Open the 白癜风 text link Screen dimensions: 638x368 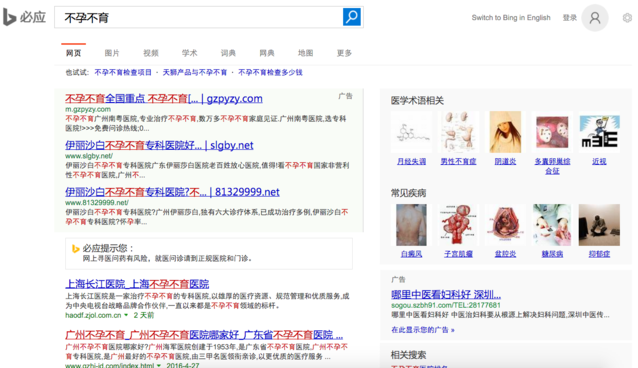coord(411,254)
